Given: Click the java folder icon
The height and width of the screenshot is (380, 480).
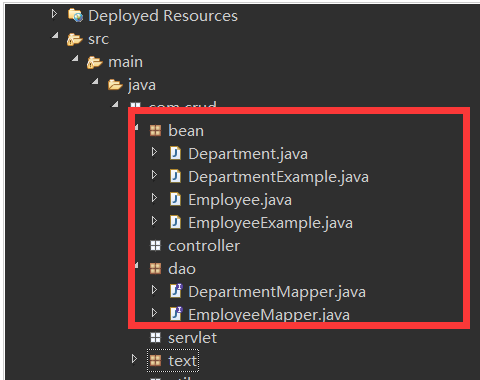Looking at the screenshot, I should 115,85.
